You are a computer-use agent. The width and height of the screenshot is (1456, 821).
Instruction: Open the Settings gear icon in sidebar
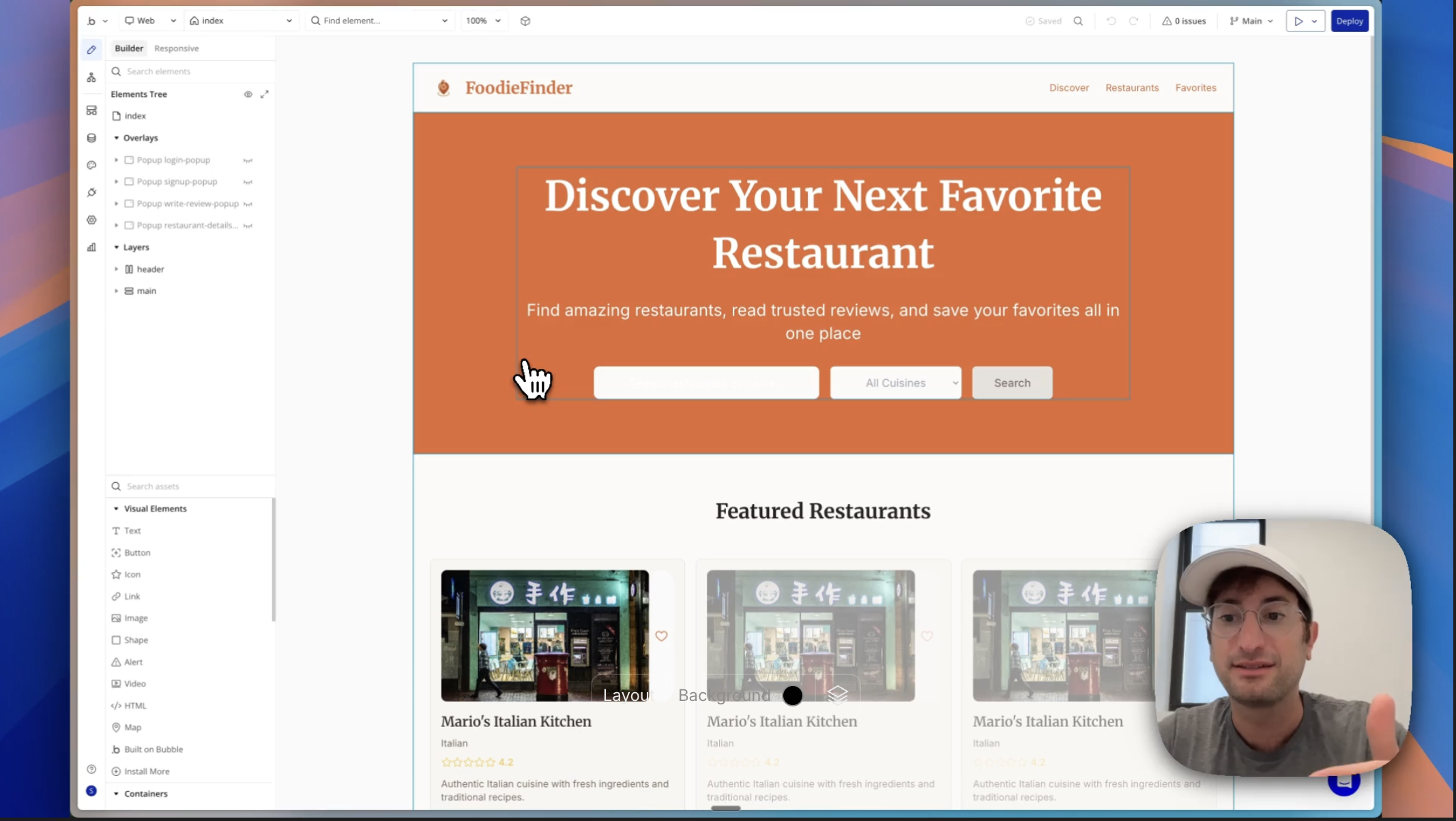(x=91, y=220)
